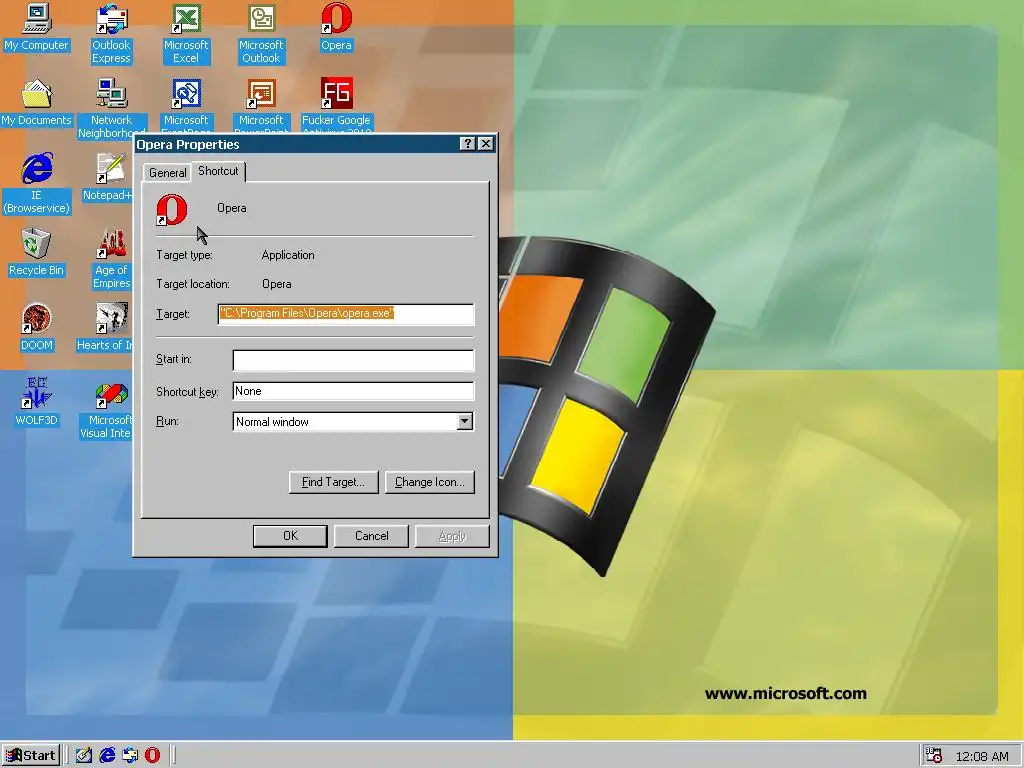Click into the Target path field
The image size is (1024, 768).
coord(346,313)
